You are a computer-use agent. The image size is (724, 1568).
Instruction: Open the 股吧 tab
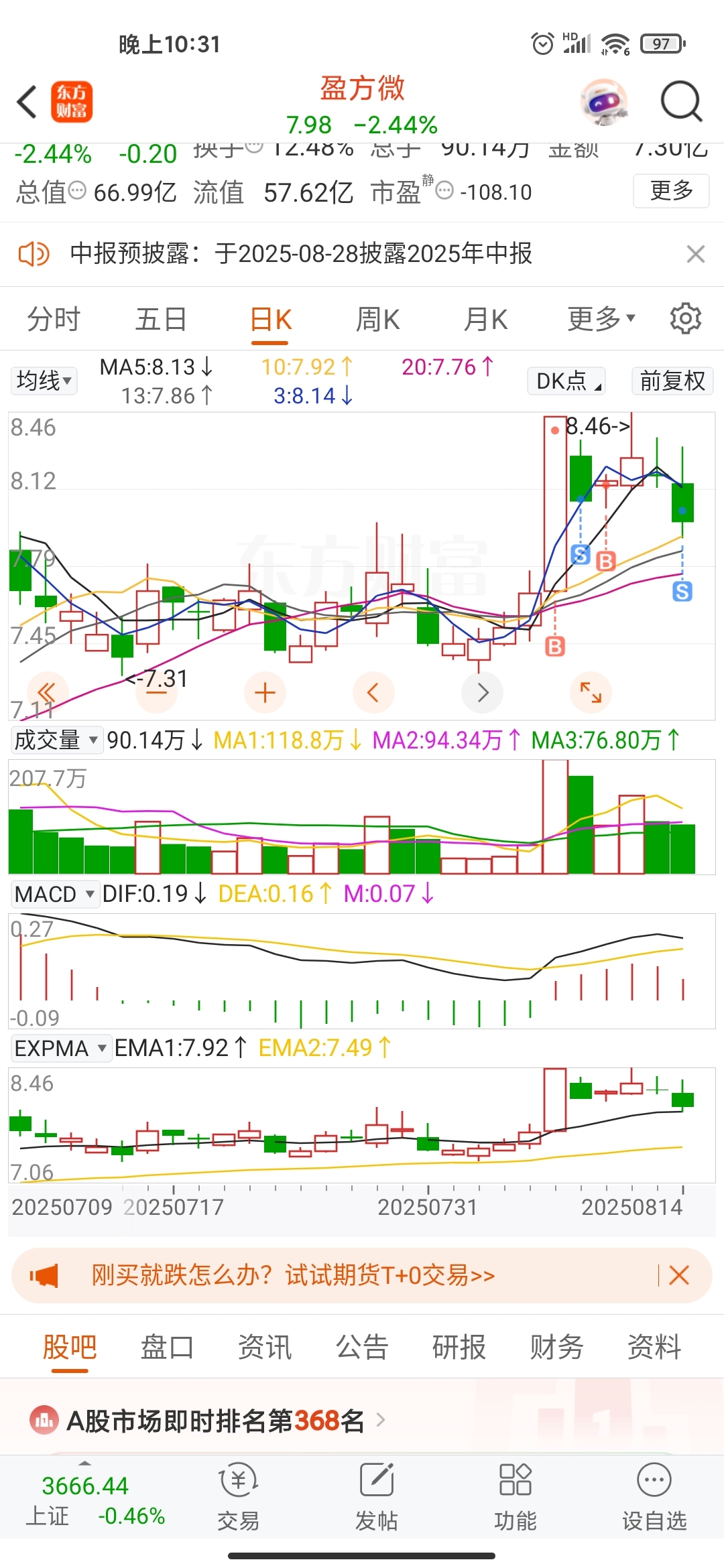pyautogui.click(x=70, y=1347)
